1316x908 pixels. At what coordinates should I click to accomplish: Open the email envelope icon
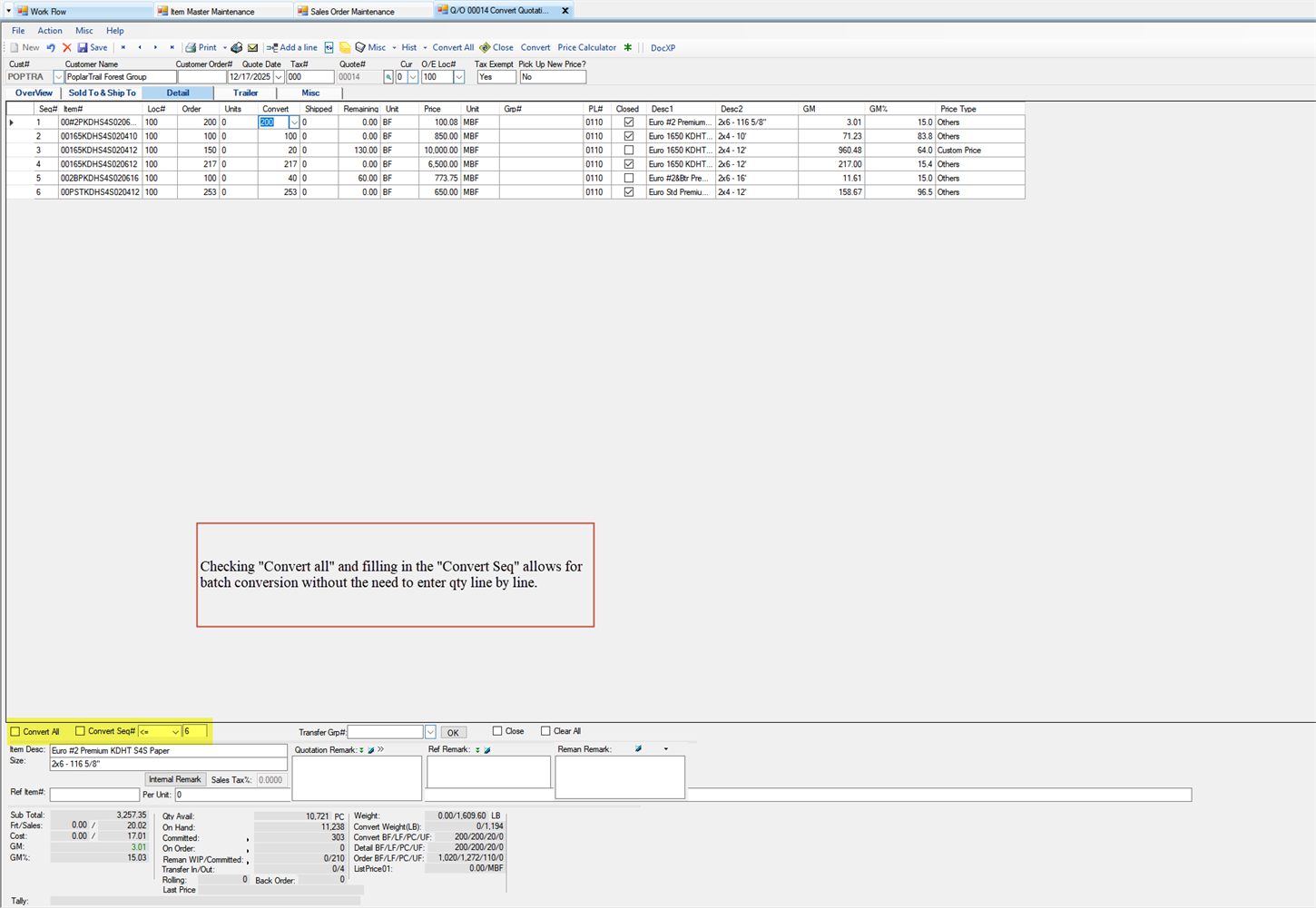click(x=253, y=47)
